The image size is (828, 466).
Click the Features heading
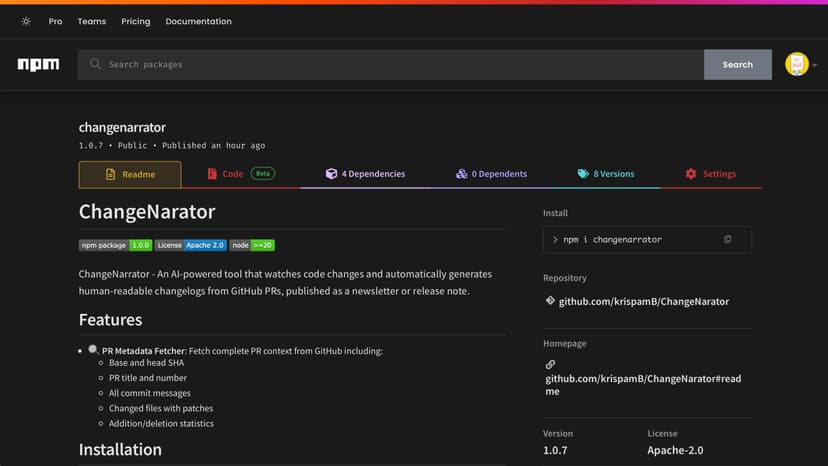click(x=110, y=320)
